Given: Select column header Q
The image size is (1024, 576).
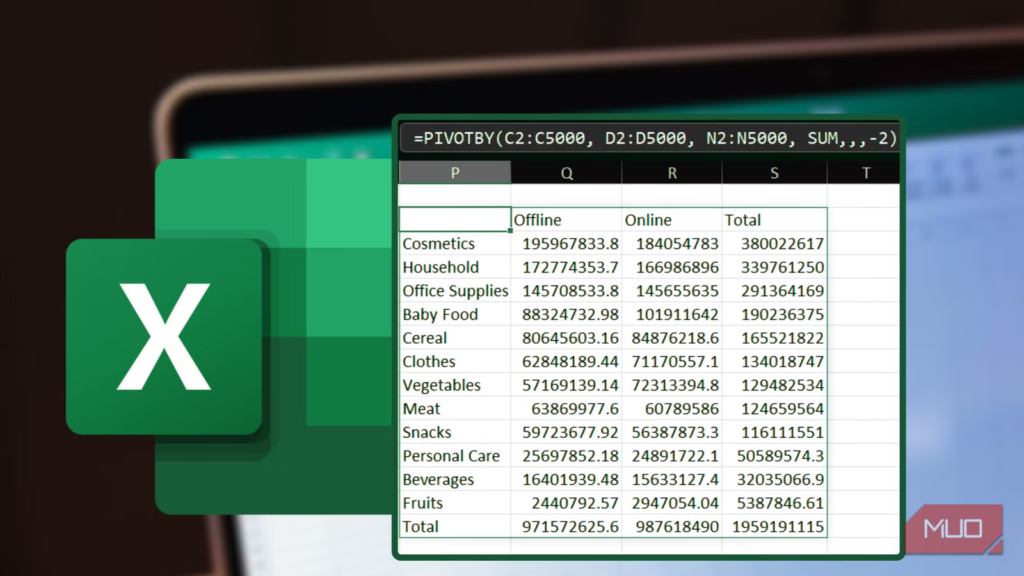Looking at the screenshot, I should coord(566,172).
